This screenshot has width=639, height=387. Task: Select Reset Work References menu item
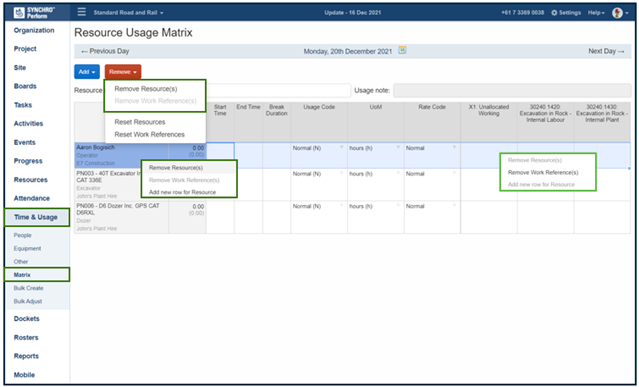tap(150, 134)
